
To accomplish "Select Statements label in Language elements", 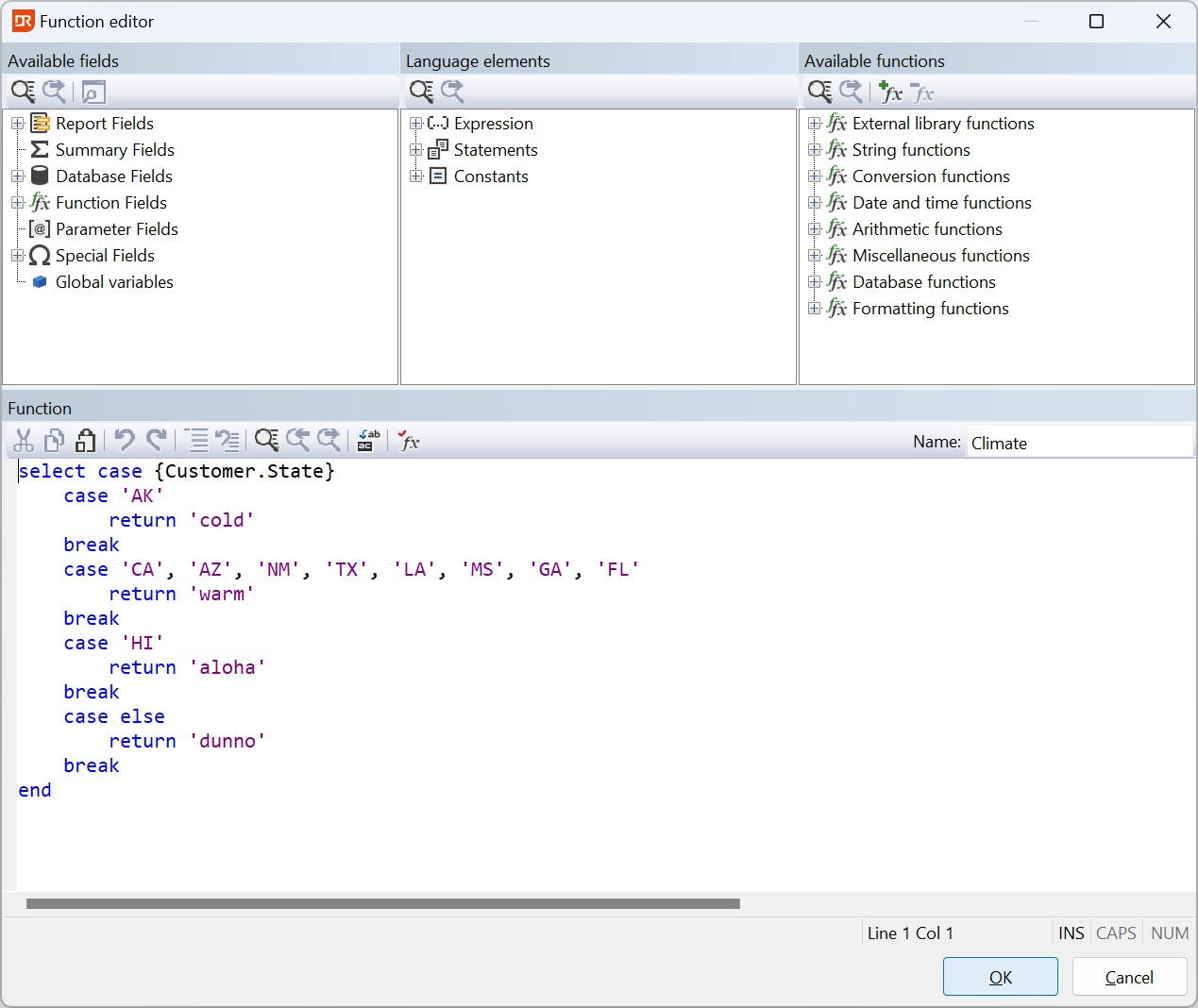I will [x=496, y=150].
